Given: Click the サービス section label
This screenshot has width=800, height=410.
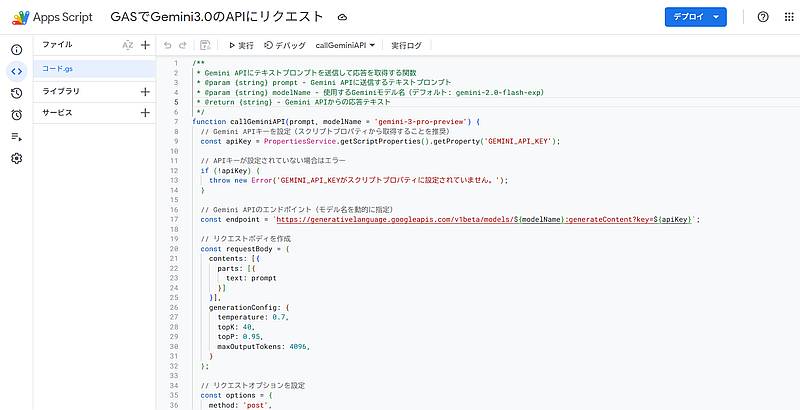Looking at the screenshot, I should tap(57, 113).
